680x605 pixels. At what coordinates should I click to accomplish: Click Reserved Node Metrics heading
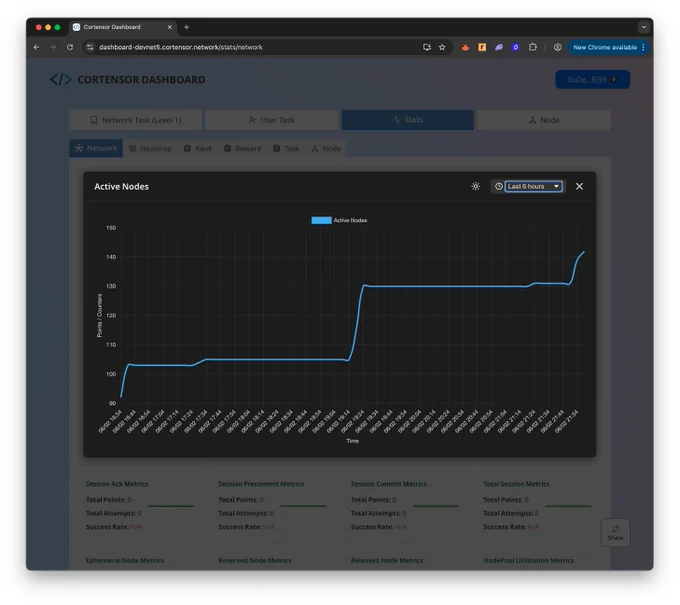coord(255,561)
